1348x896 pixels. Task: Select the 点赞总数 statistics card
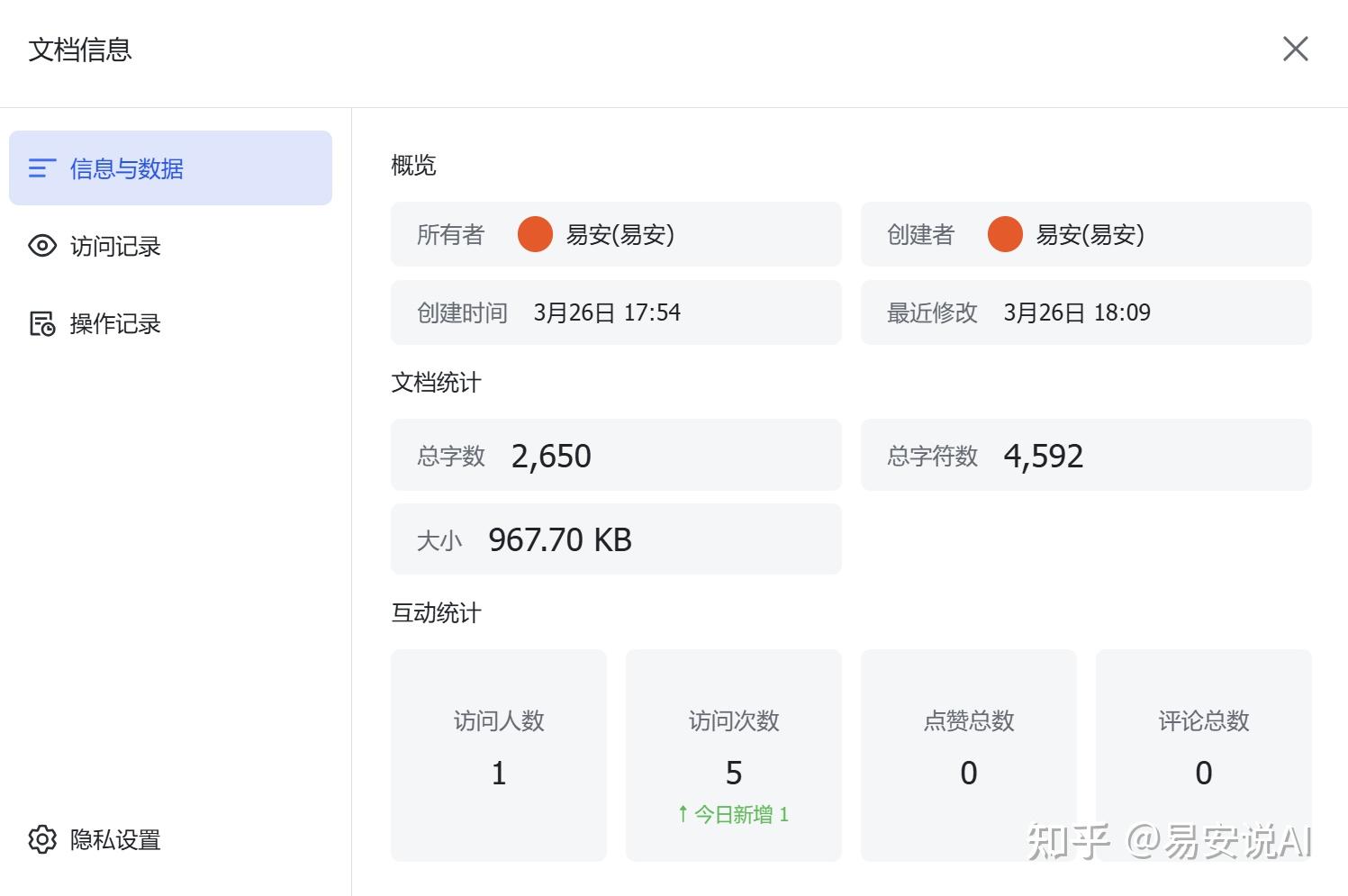969,755
